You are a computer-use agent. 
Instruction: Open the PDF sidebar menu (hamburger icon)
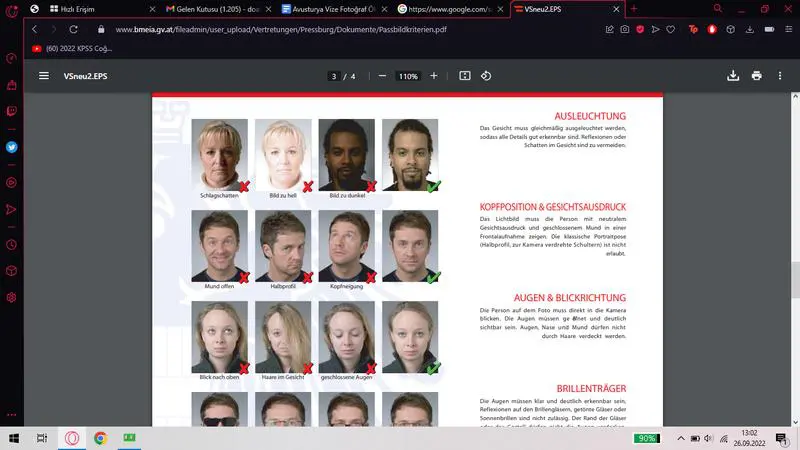tap(44, 76)
